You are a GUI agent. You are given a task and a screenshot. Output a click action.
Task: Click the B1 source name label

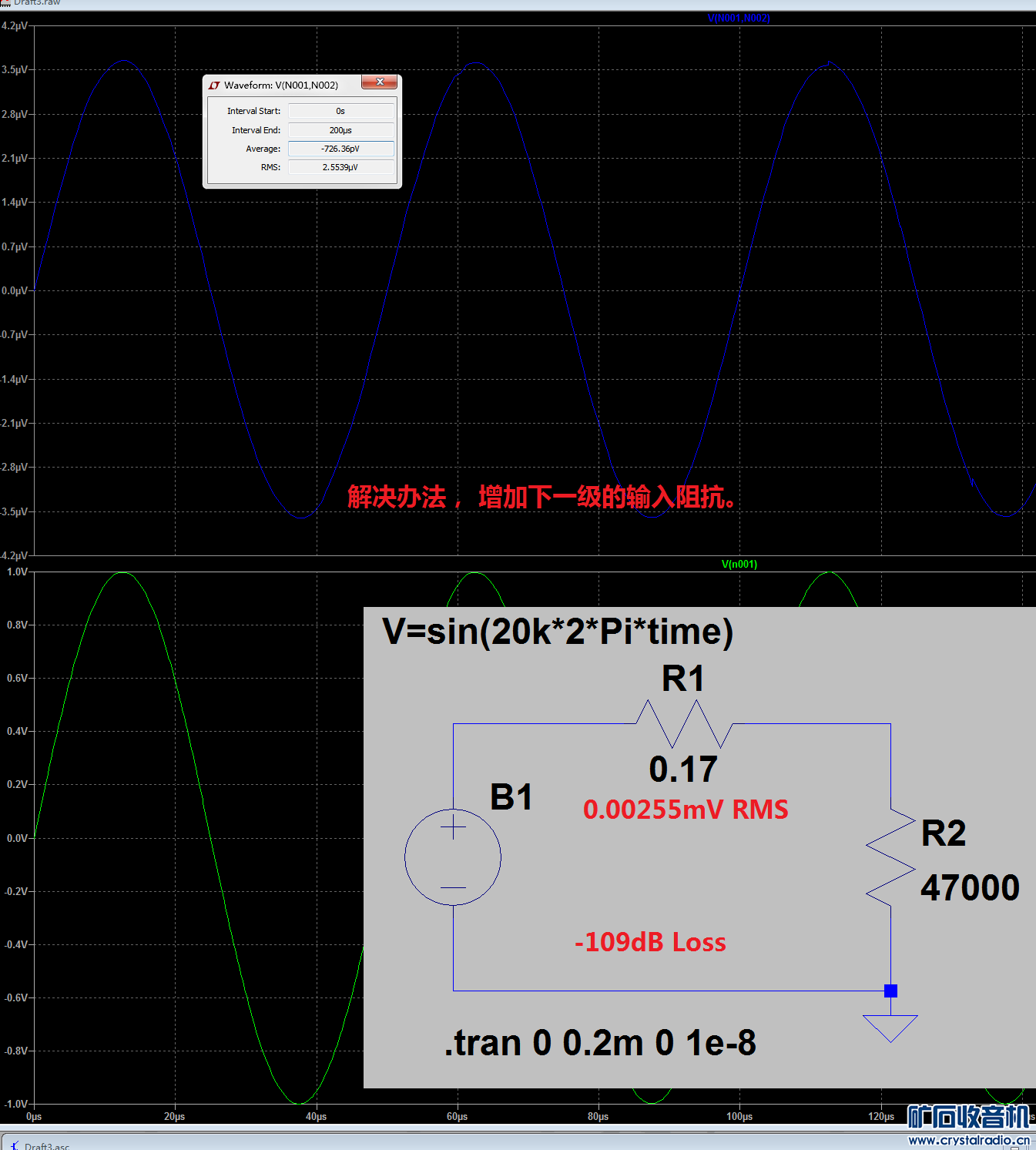point(511,797)
